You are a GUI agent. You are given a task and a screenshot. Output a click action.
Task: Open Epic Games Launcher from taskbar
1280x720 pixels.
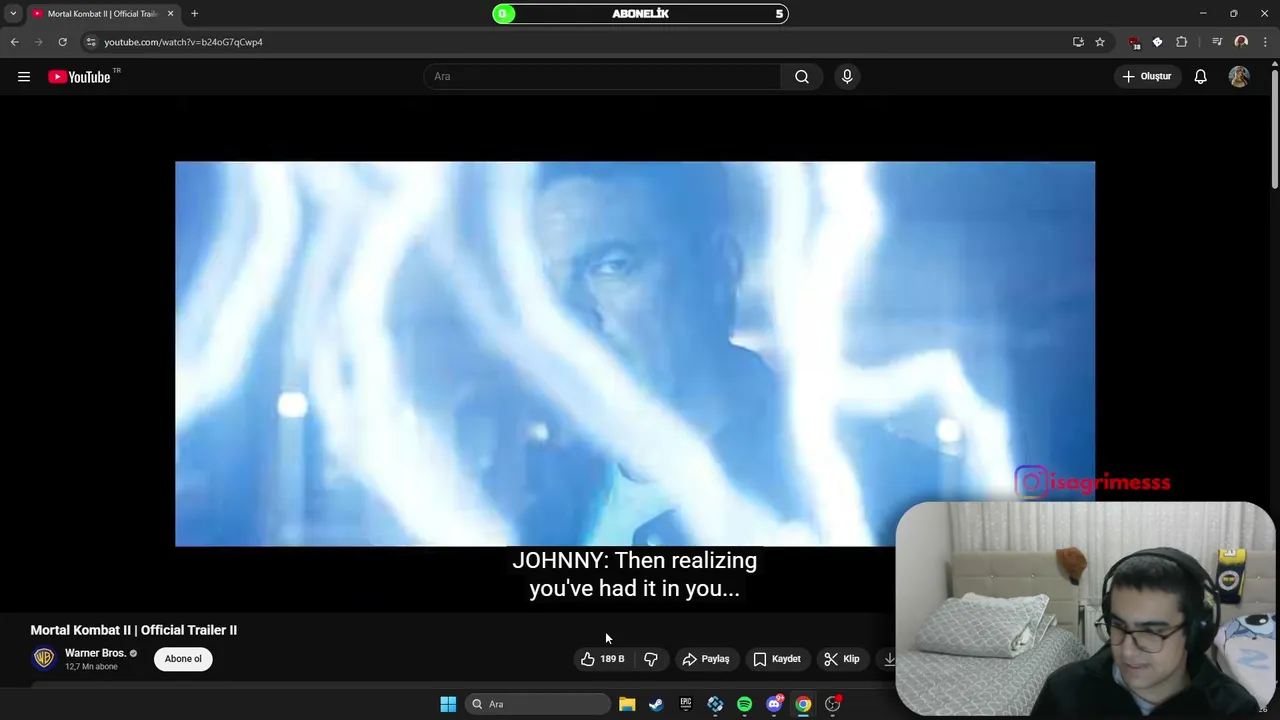pos(686,704)
